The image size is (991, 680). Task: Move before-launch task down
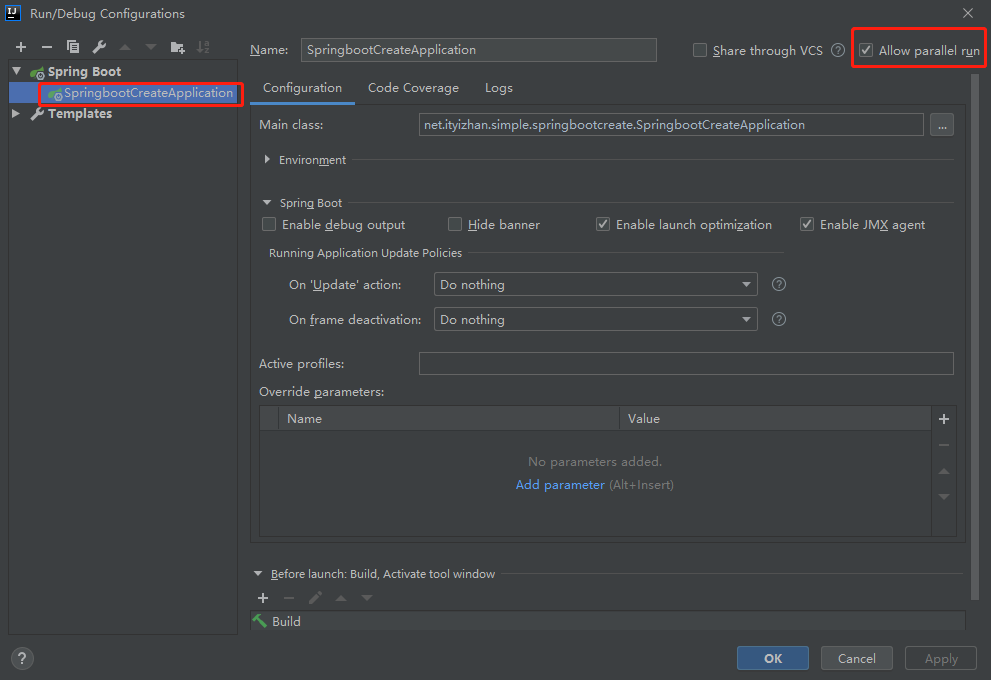pyautogui.click(x=367, y=598)
